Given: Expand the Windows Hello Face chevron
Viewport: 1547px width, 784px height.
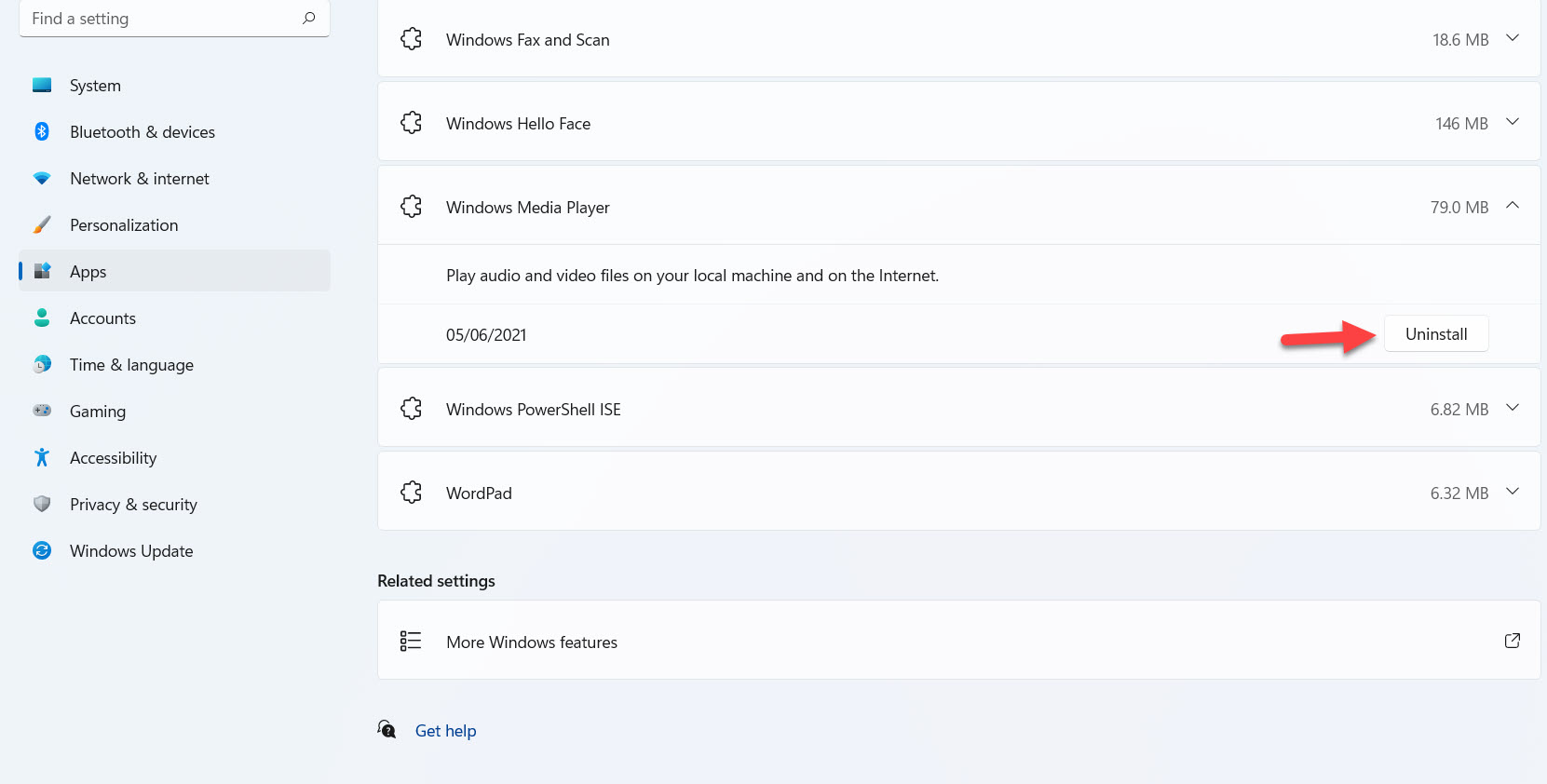Looking at the screenshot, I should click(x=1513, y=123).
